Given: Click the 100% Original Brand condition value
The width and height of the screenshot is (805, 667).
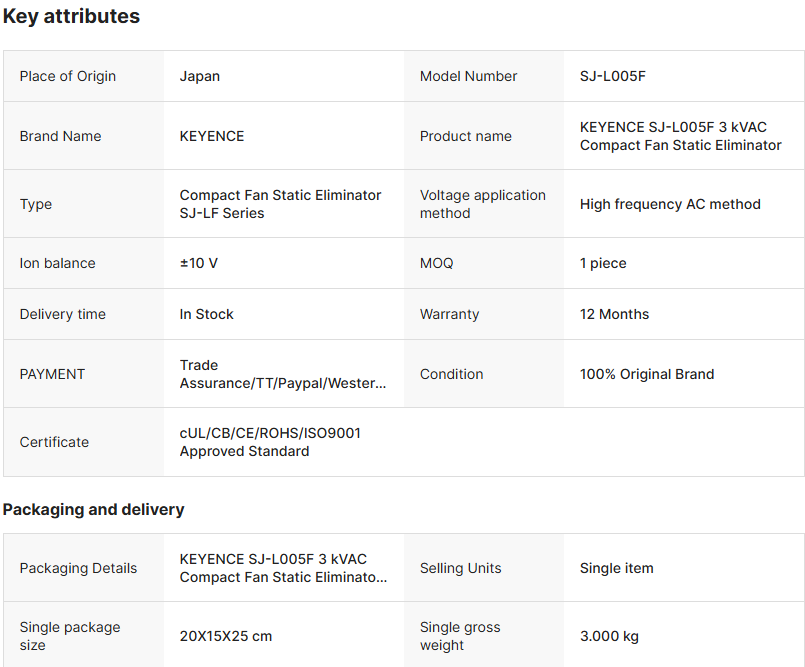Looking at the screenshot, I should point(647,374).
